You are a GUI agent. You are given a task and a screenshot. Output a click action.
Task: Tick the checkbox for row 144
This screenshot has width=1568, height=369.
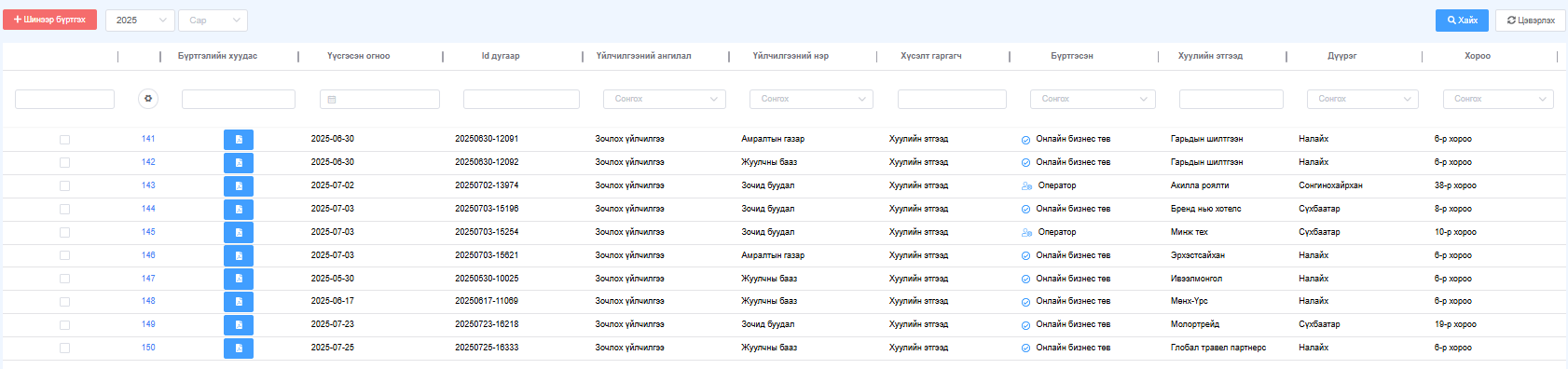pyautogui.click(x=64, y=210)
